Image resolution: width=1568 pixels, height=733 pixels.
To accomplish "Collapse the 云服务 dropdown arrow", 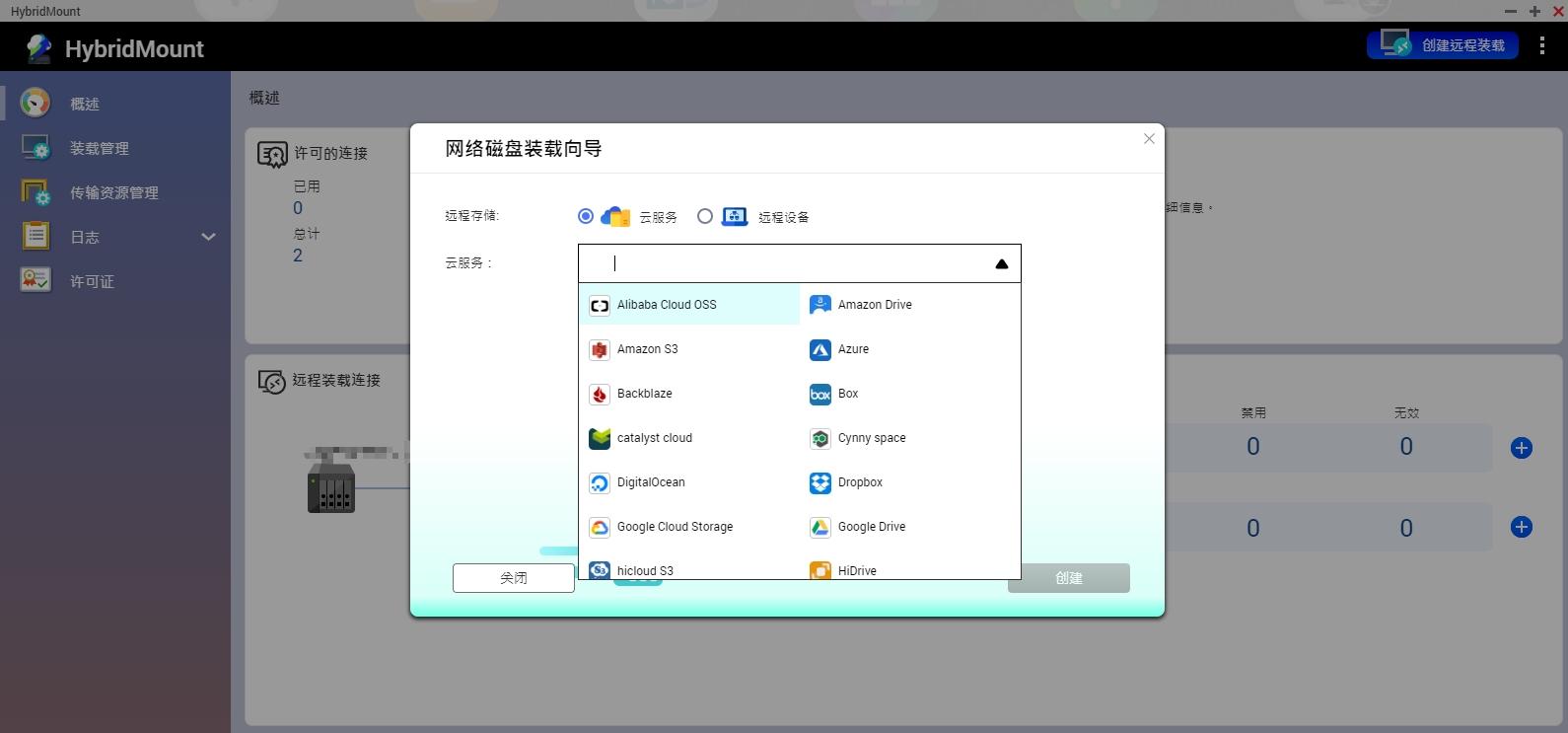I will point(1002,263).
